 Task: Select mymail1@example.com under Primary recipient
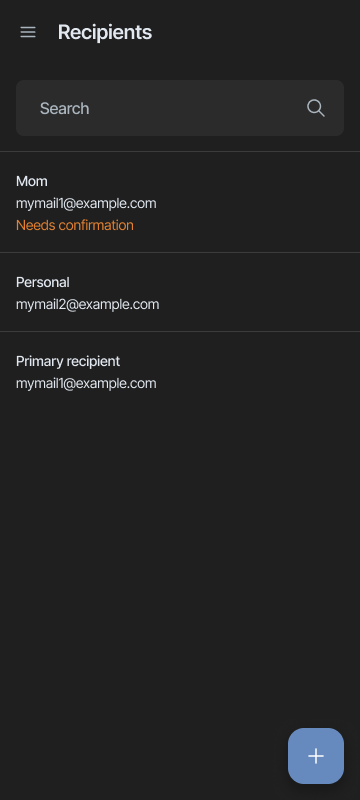tap(86, 383)
